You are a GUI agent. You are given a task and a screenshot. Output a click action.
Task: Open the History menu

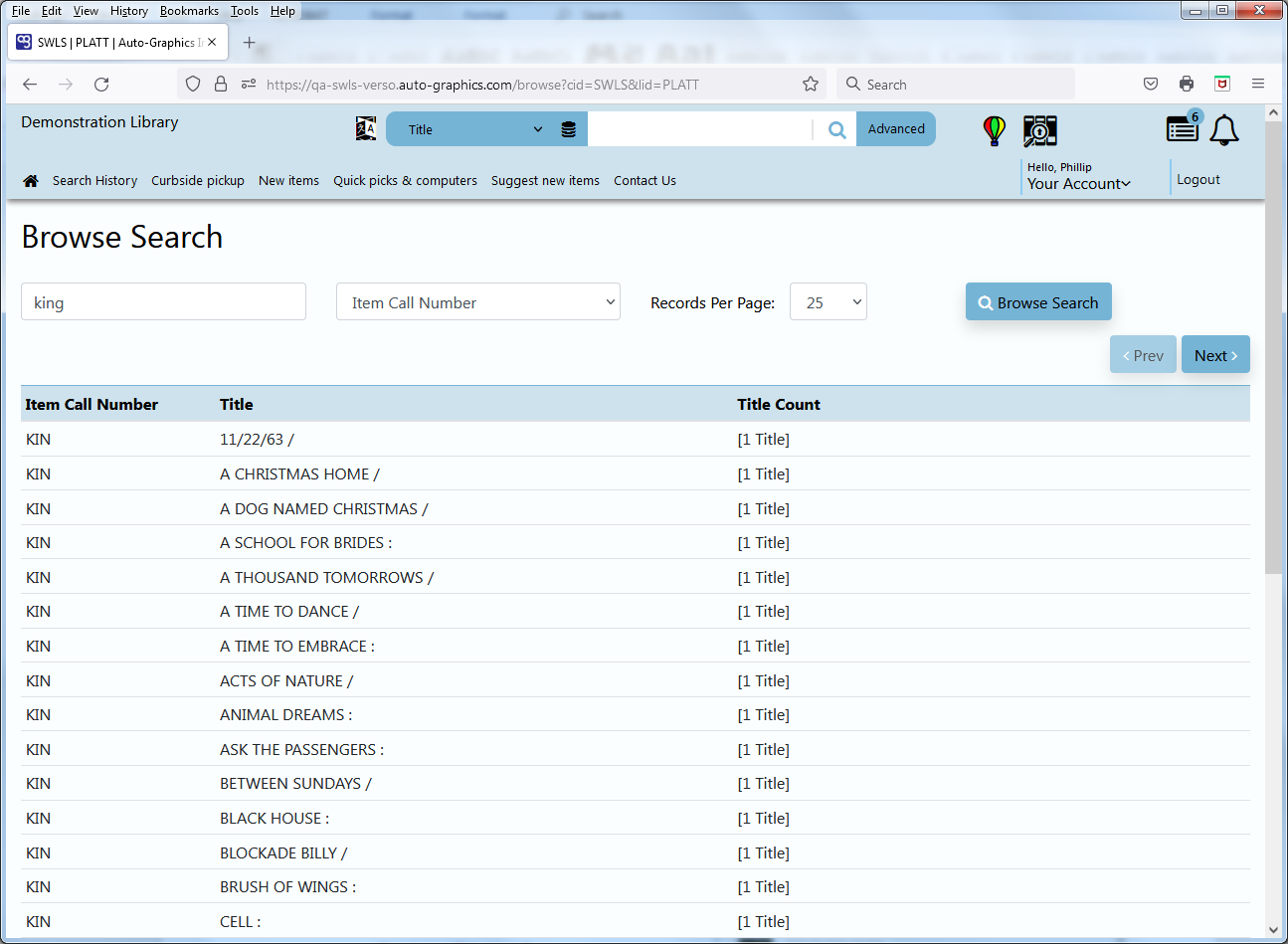click(x=129, y=11)
